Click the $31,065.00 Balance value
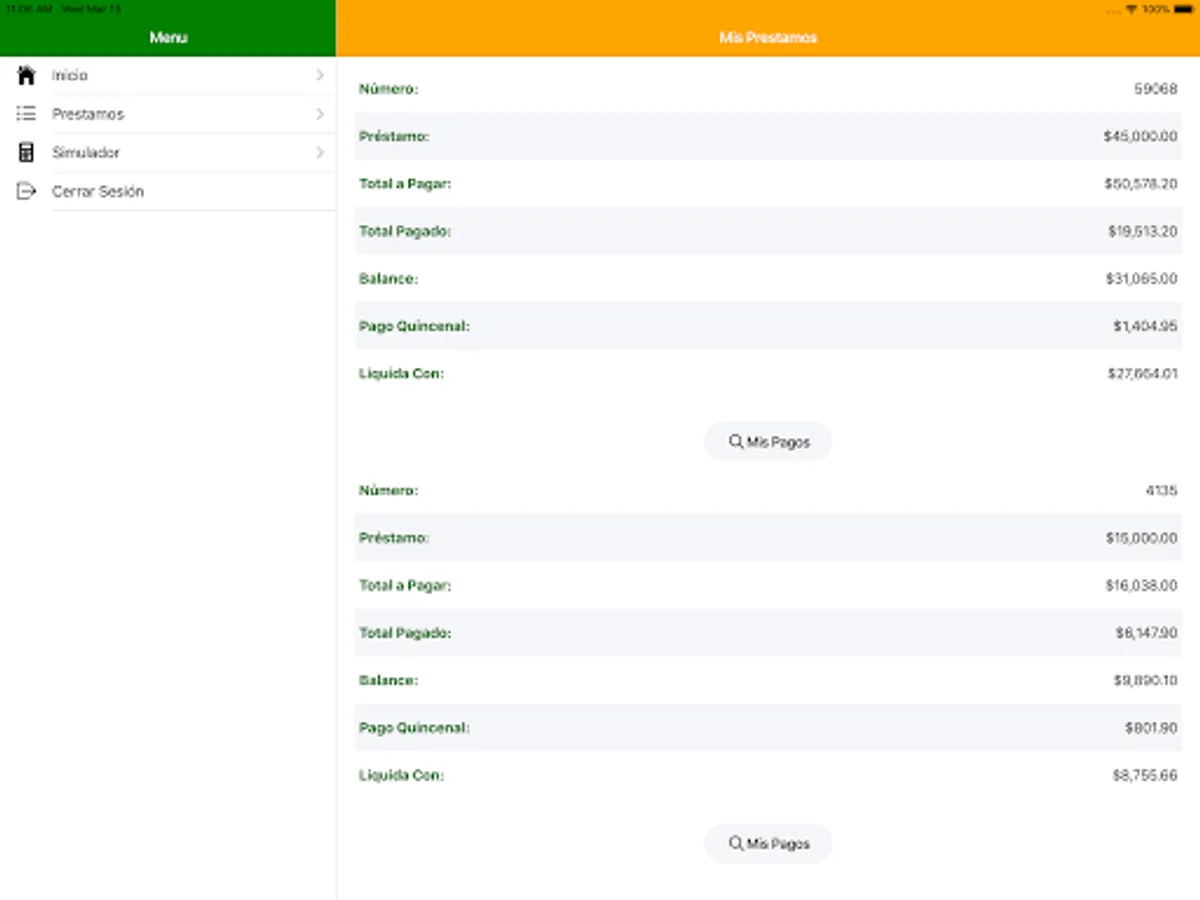 tap(1142, 279)
